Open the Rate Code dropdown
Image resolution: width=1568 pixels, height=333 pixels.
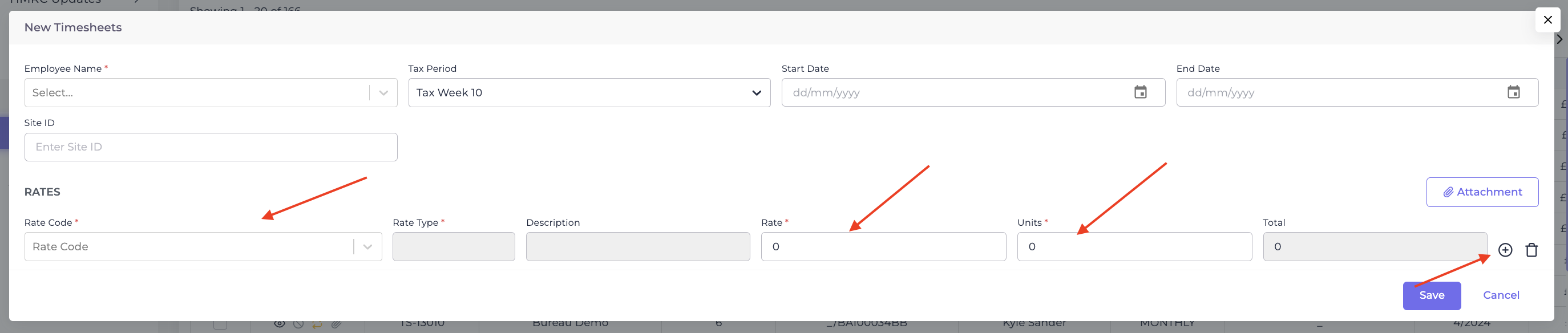(203, 246)
